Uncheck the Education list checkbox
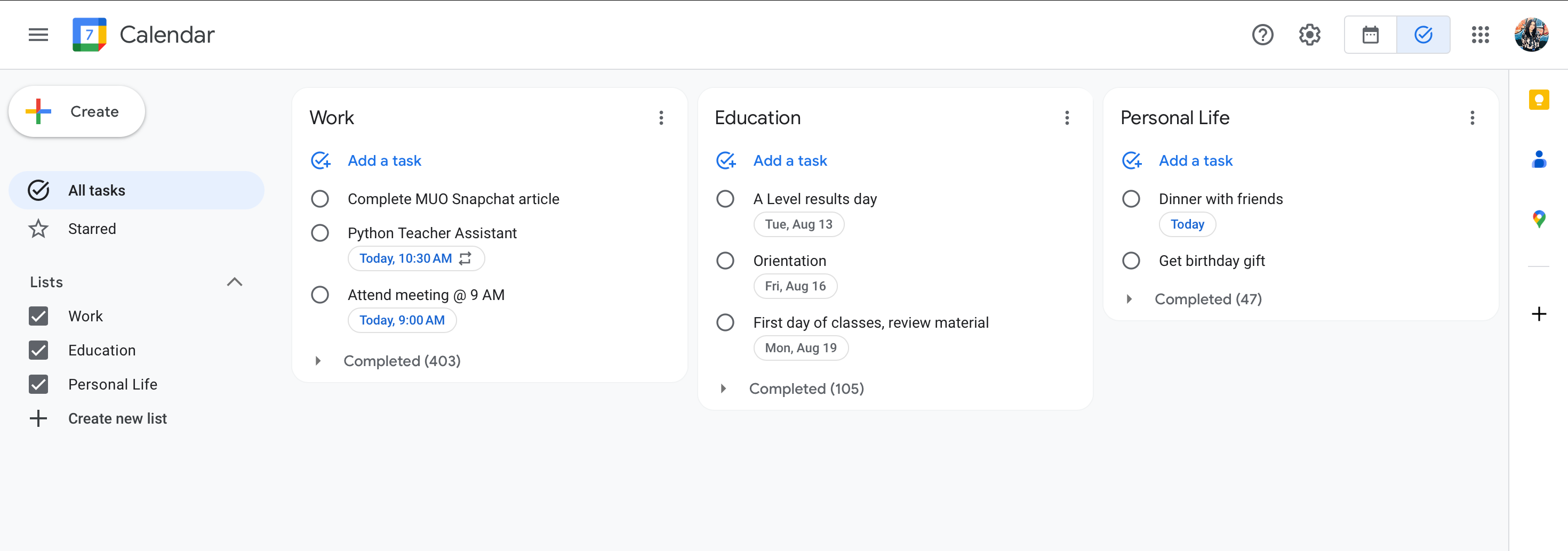Viewport: 1568px width, 551px height. point(38,350)
